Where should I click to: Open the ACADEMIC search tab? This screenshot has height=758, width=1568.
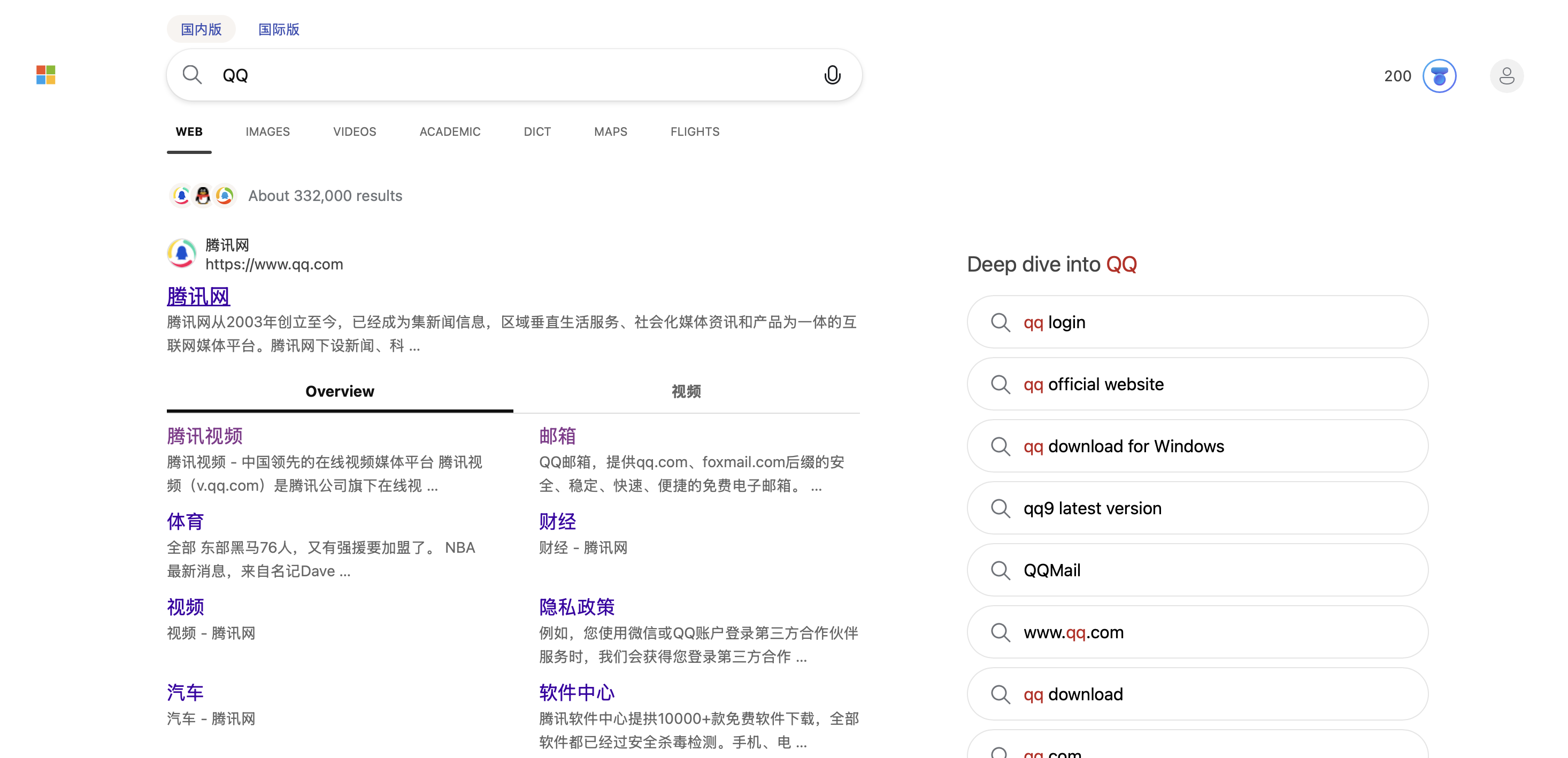pyautogui.click(x=450, y=132)
